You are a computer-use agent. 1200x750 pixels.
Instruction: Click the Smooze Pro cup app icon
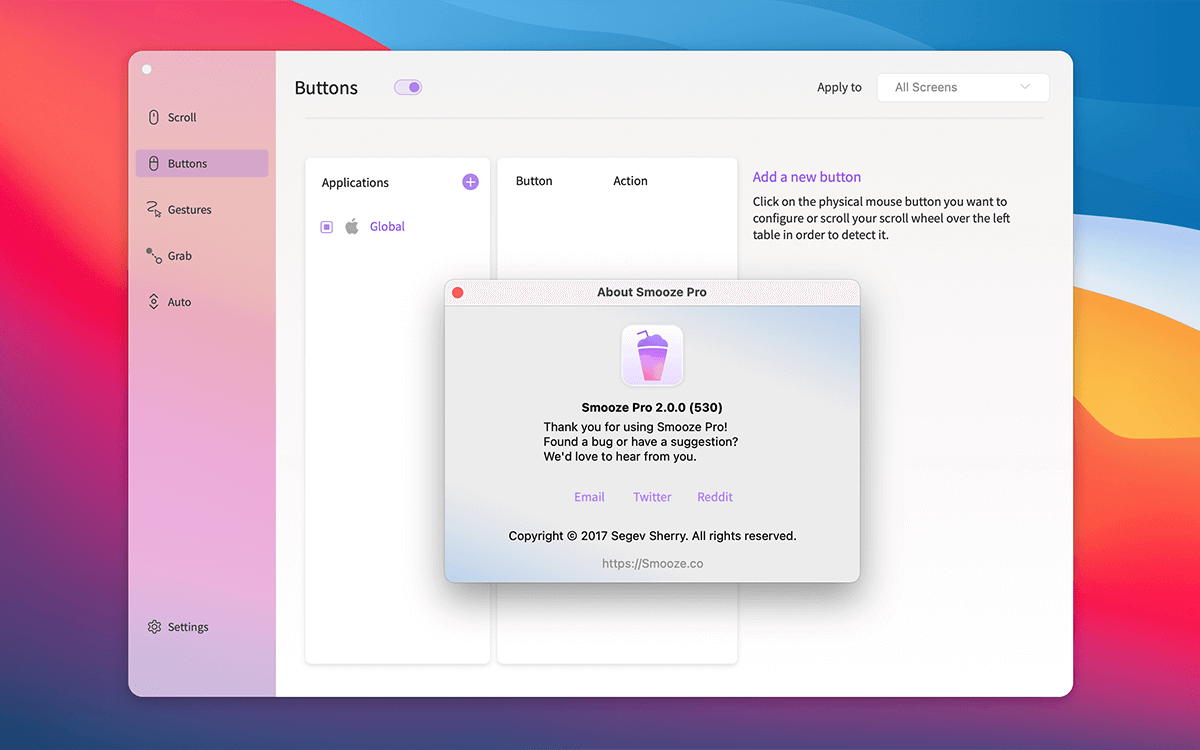[x=652, y=355]
